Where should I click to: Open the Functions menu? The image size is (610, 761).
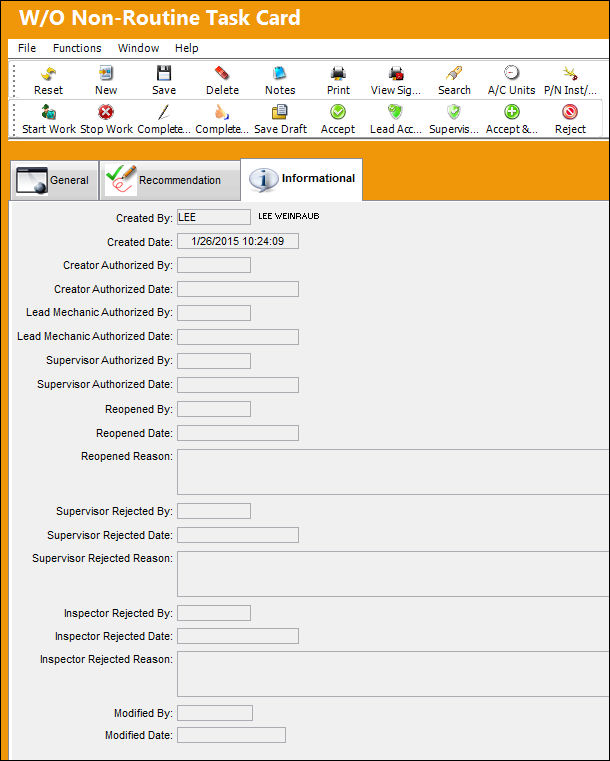click(x=77, y=48)
